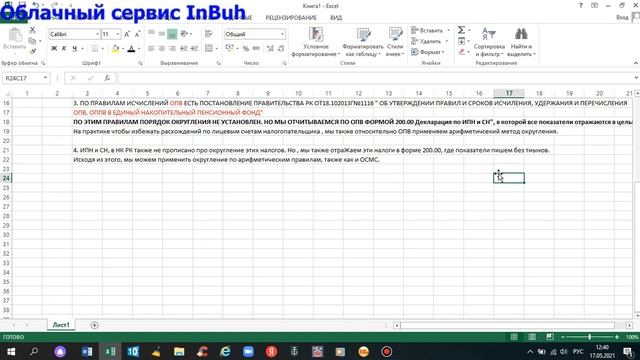This screenshot has width=640, height=360.
Task: Open Word from the taskbar
Action: [x=87, y=351]
